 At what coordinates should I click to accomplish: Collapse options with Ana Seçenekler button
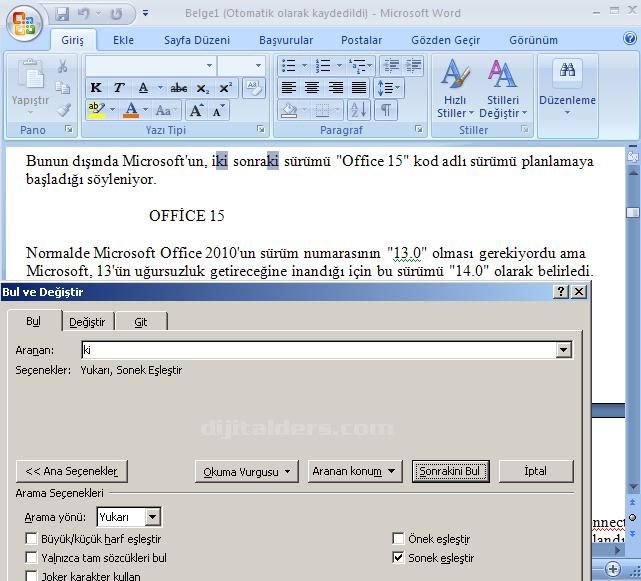[x=72, y=471]
